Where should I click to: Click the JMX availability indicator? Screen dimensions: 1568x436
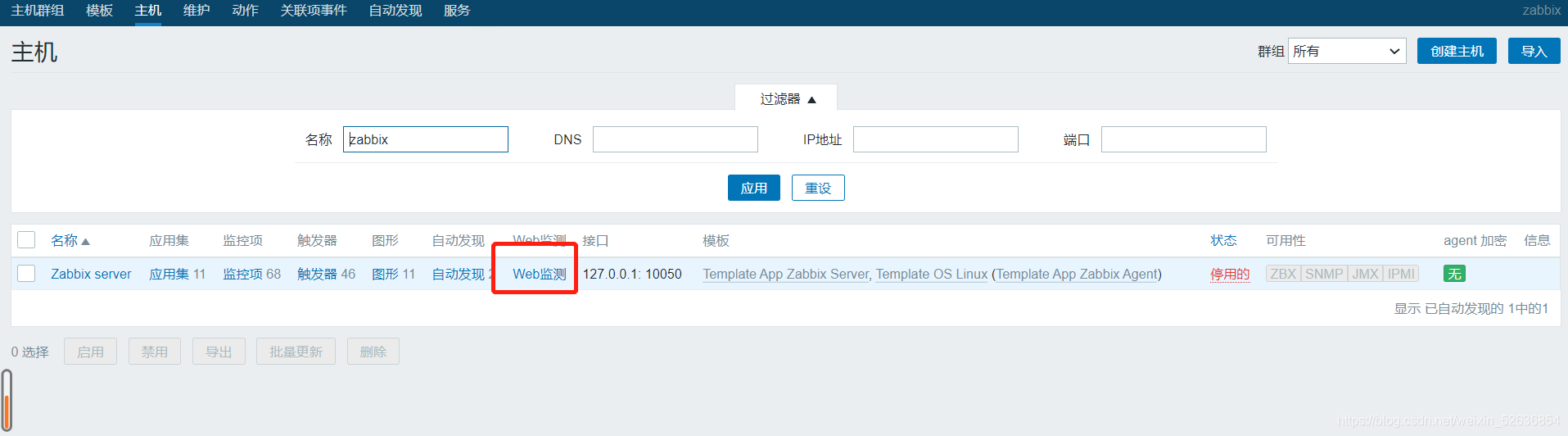(1365, 274)
